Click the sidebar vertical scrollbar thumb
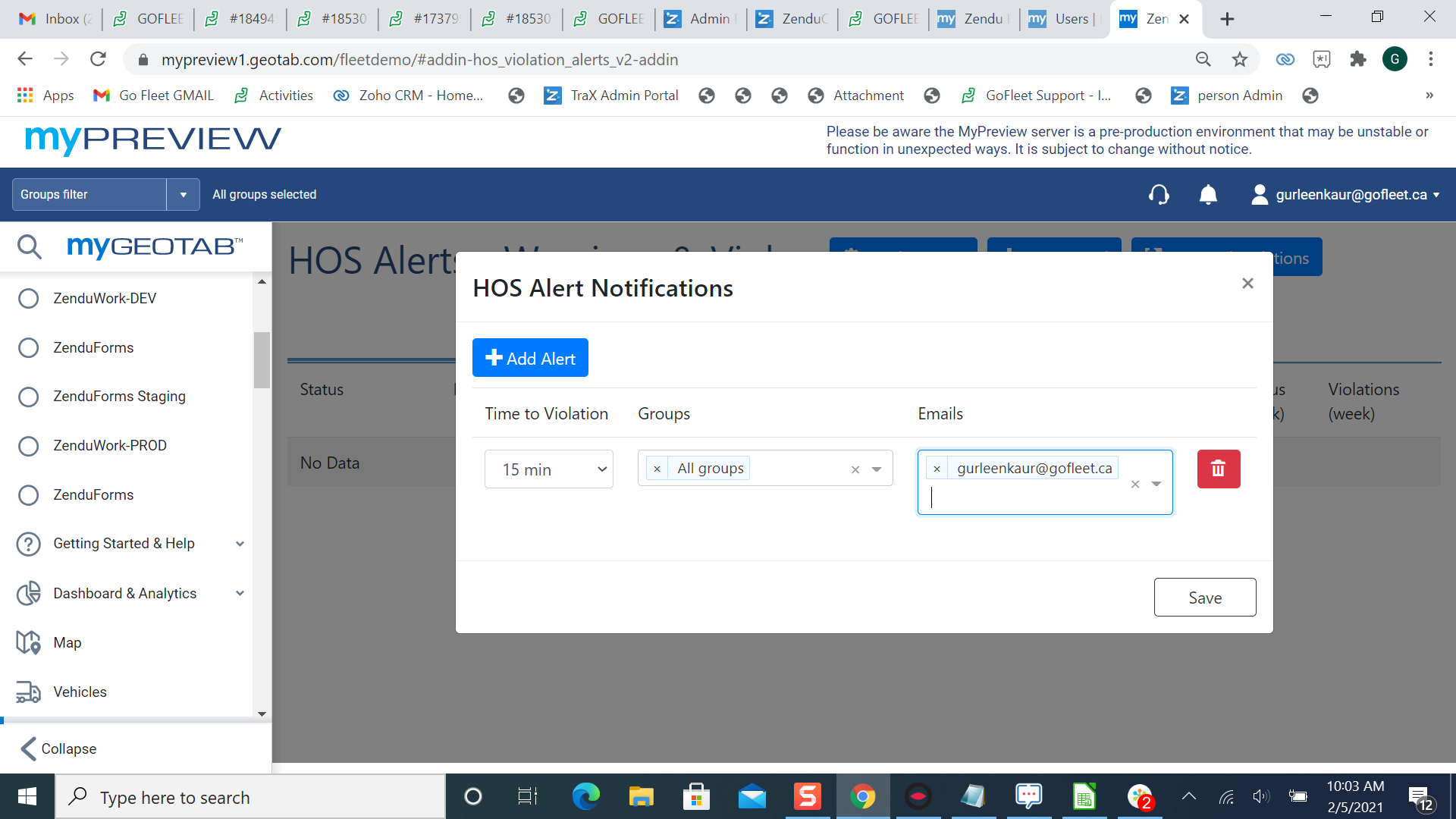This screenshot has height=819, width=1456. 262,360
